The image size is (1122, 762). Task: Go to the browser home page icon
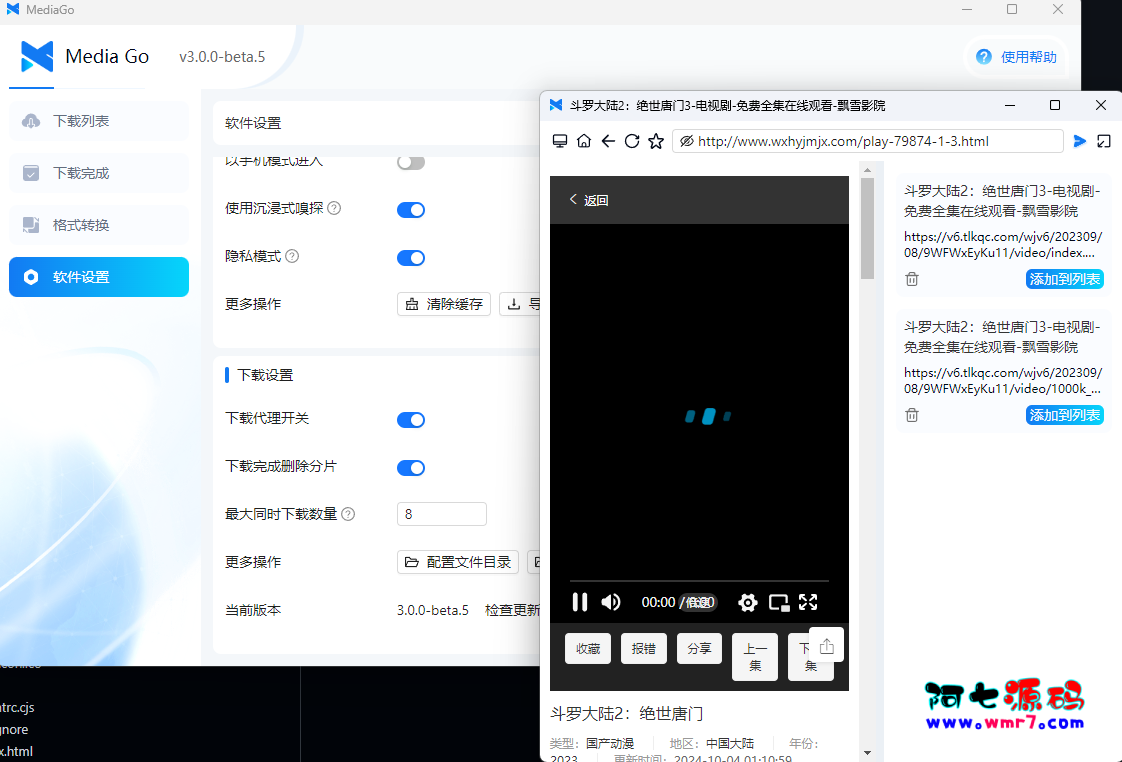(x=584, y=141)
